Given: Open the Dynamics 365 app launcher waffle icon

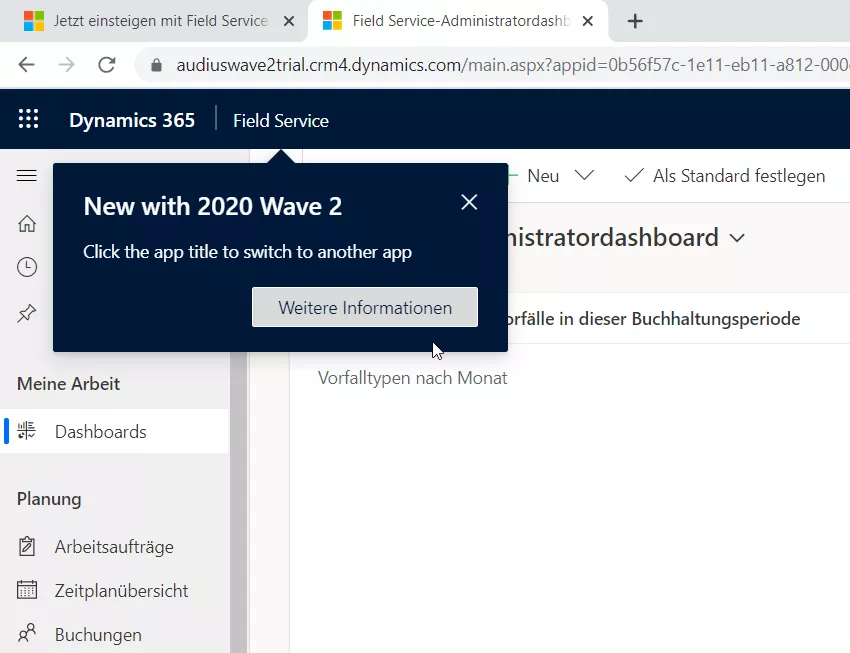Looking at the screenshot, I should point(29,120).
